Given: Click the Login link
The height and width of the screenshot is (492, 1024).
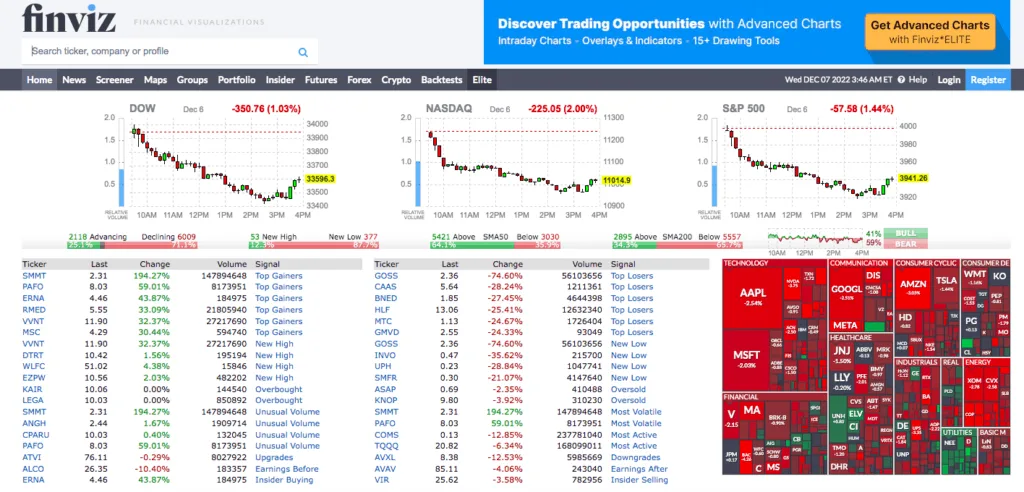Looking at the screenshot, I should (949, 80).
